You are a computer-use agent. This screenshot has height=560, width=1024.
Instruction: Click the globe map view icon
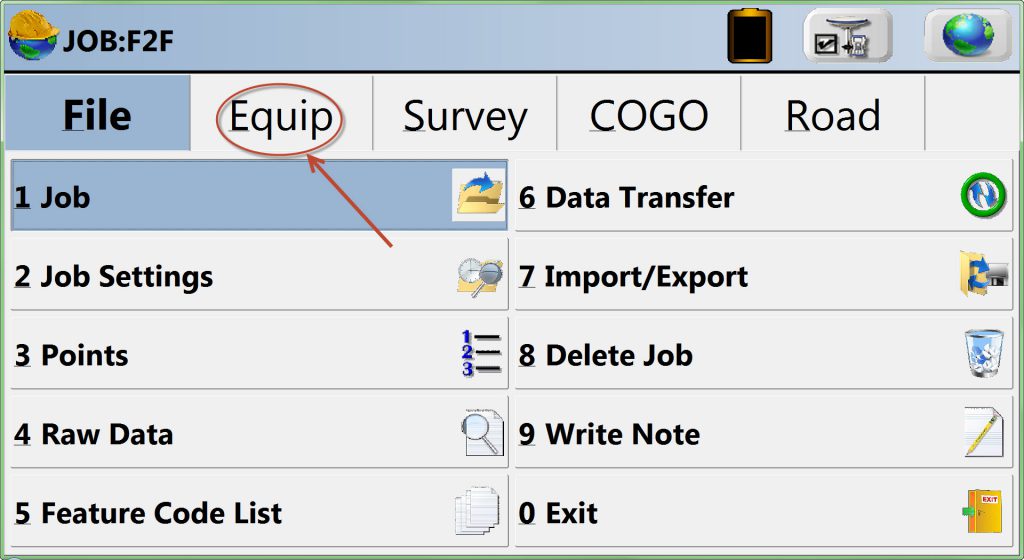click(x=968, y=36)
